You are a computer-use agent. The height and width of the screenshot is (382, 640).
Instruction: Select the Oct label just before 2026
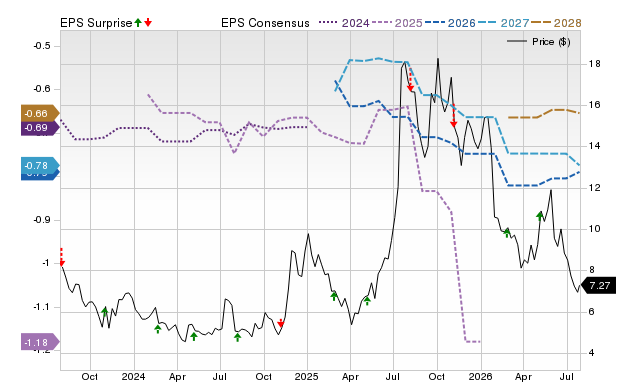[437, 376]
